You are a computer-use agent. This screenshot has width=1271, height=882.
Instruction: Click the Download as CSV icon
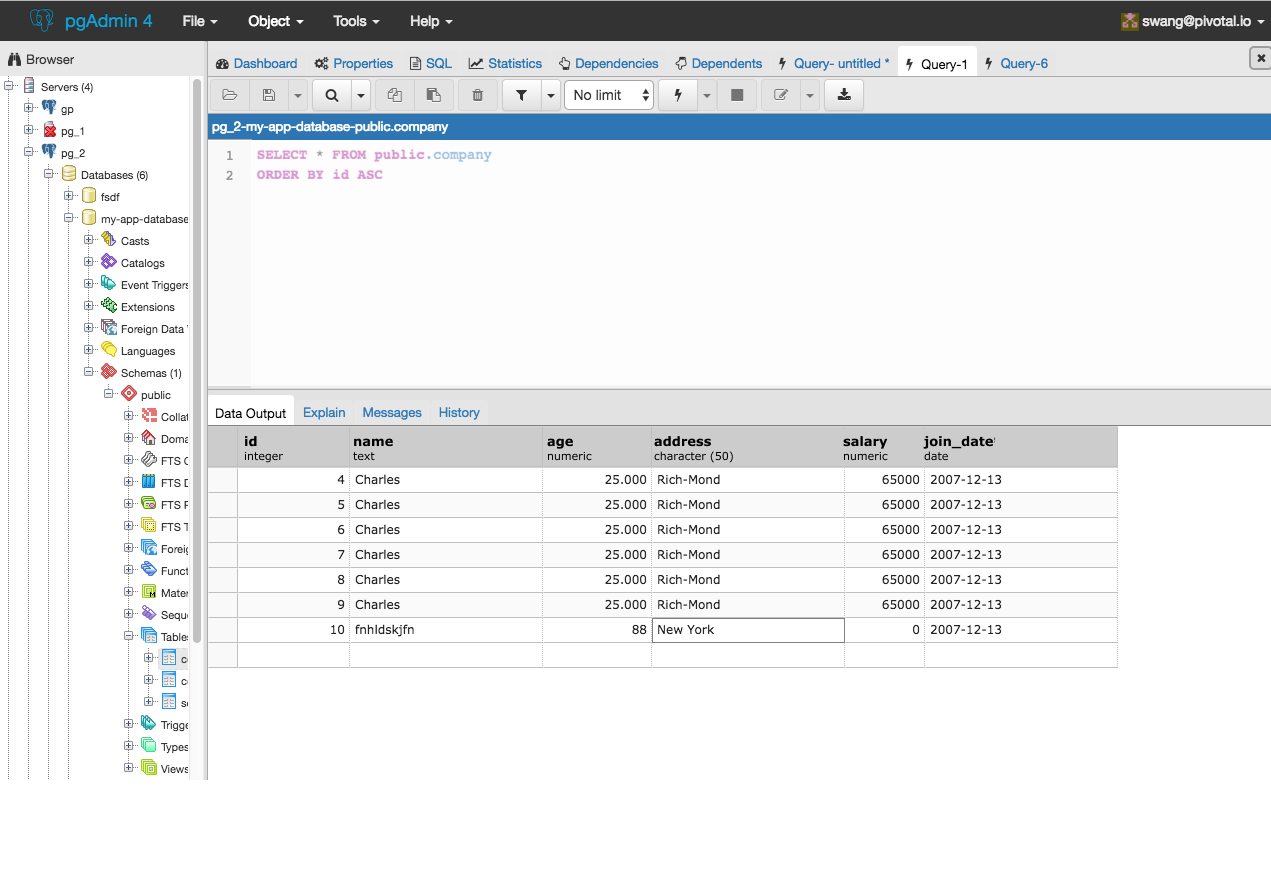(844, 95)
